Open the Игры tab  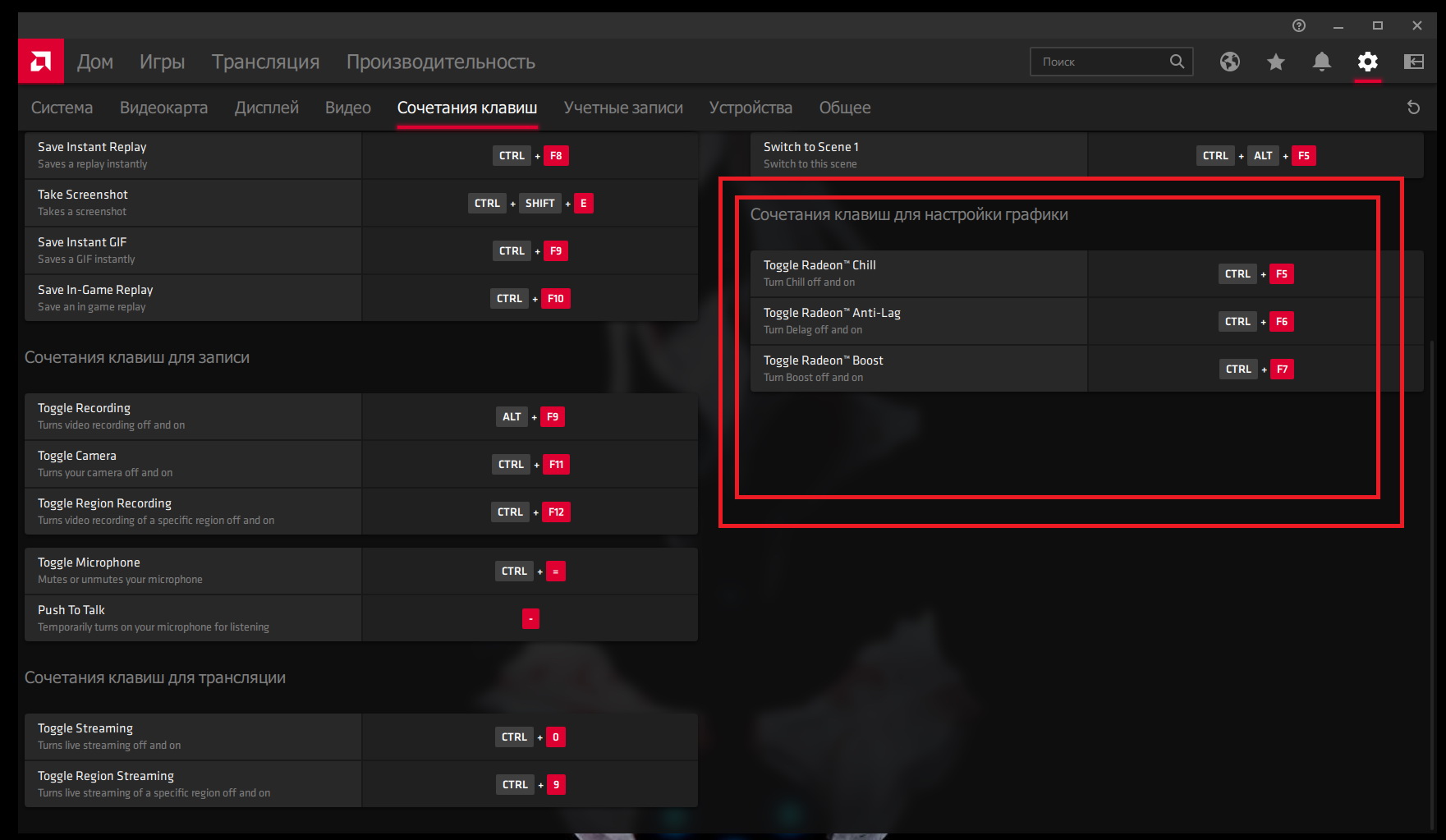(x=163, y=62)
